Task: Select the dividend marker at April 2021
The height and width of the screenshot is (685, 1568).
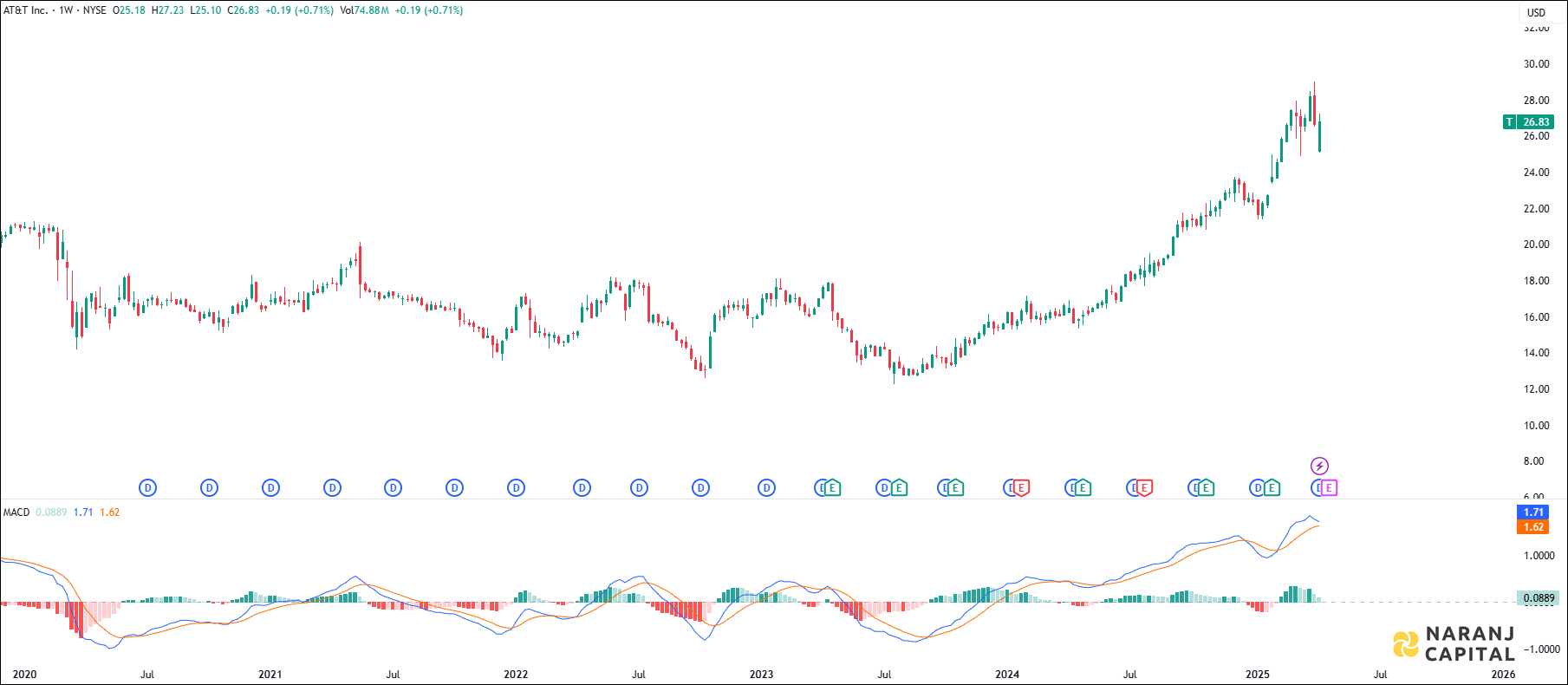Action: click(x=333, y=488)
